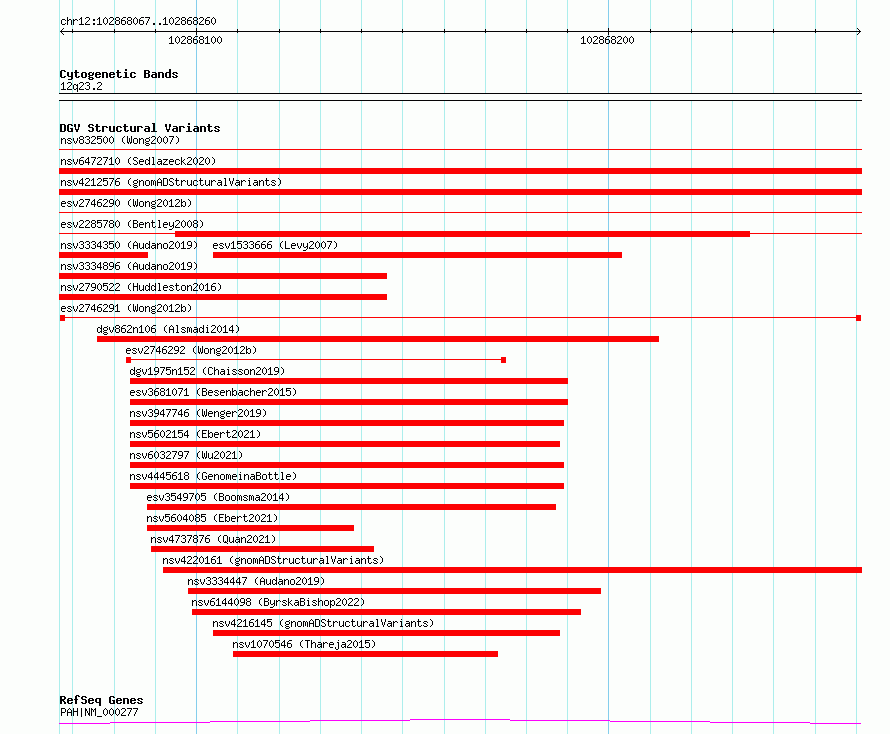Click nsv3334896 (Audano2019) label
The width and height of the screenshot is (890, 734).
pos(129,266)
